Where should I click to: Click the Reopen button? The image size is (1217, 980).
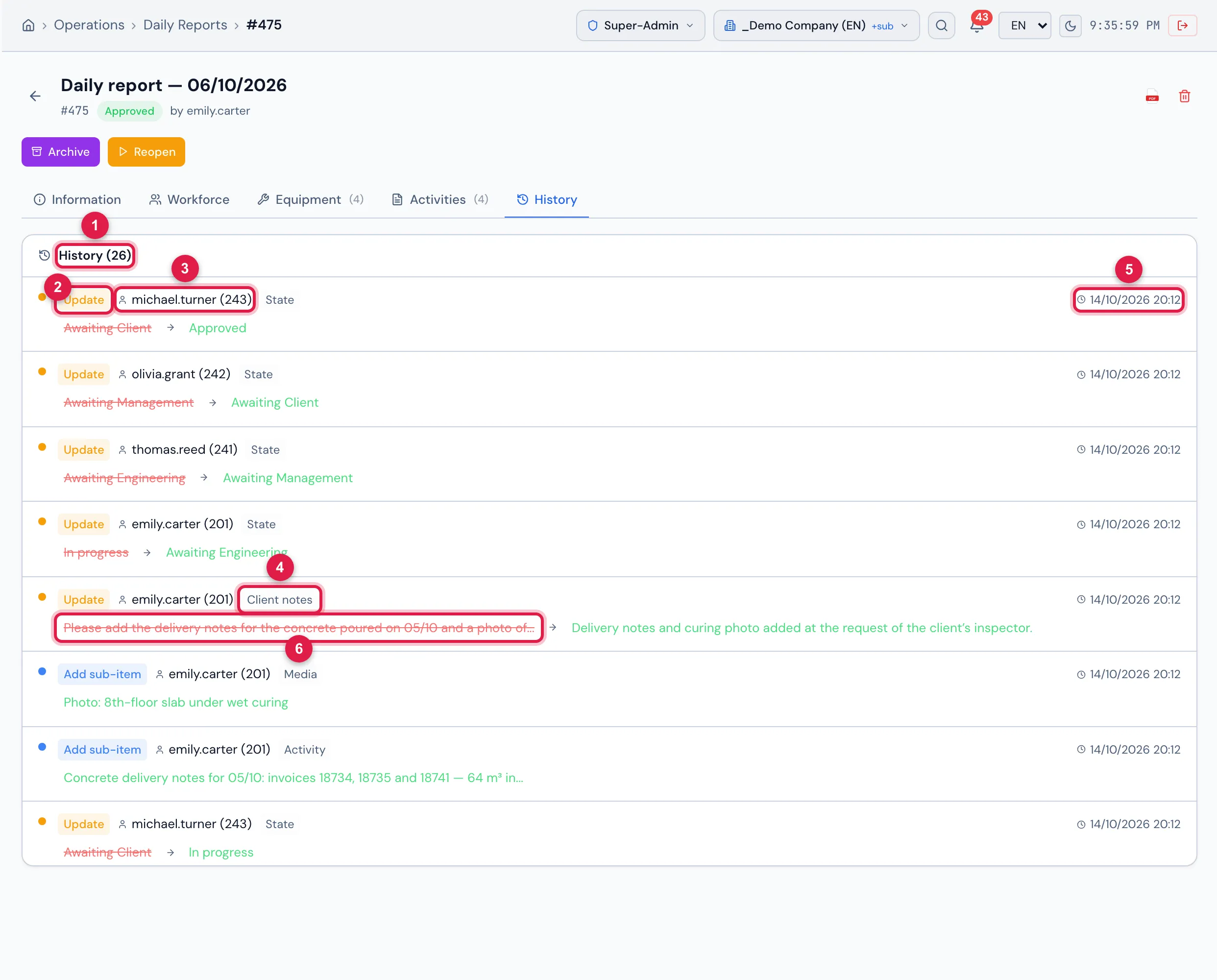[x=146, y=152]
